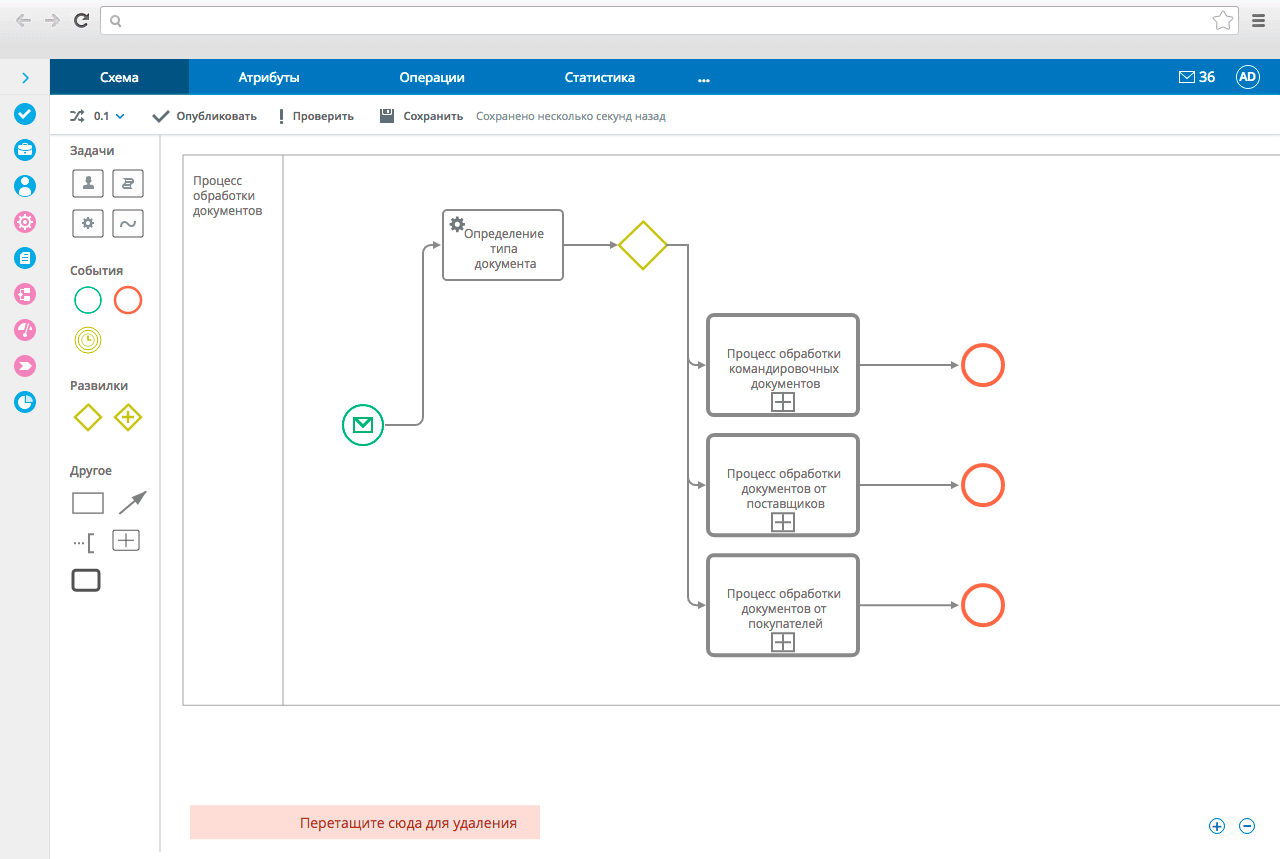Expand the left sidebar with chevron

coord(25,78)
